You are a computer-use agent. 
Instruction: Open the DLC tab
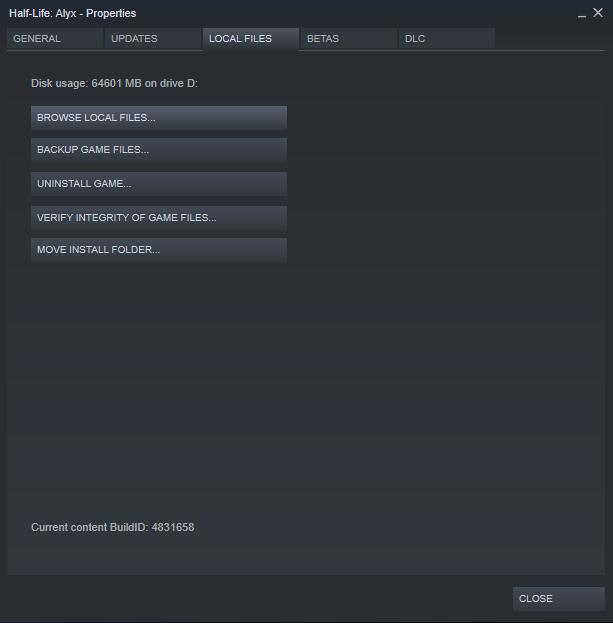tap(445, 39)
